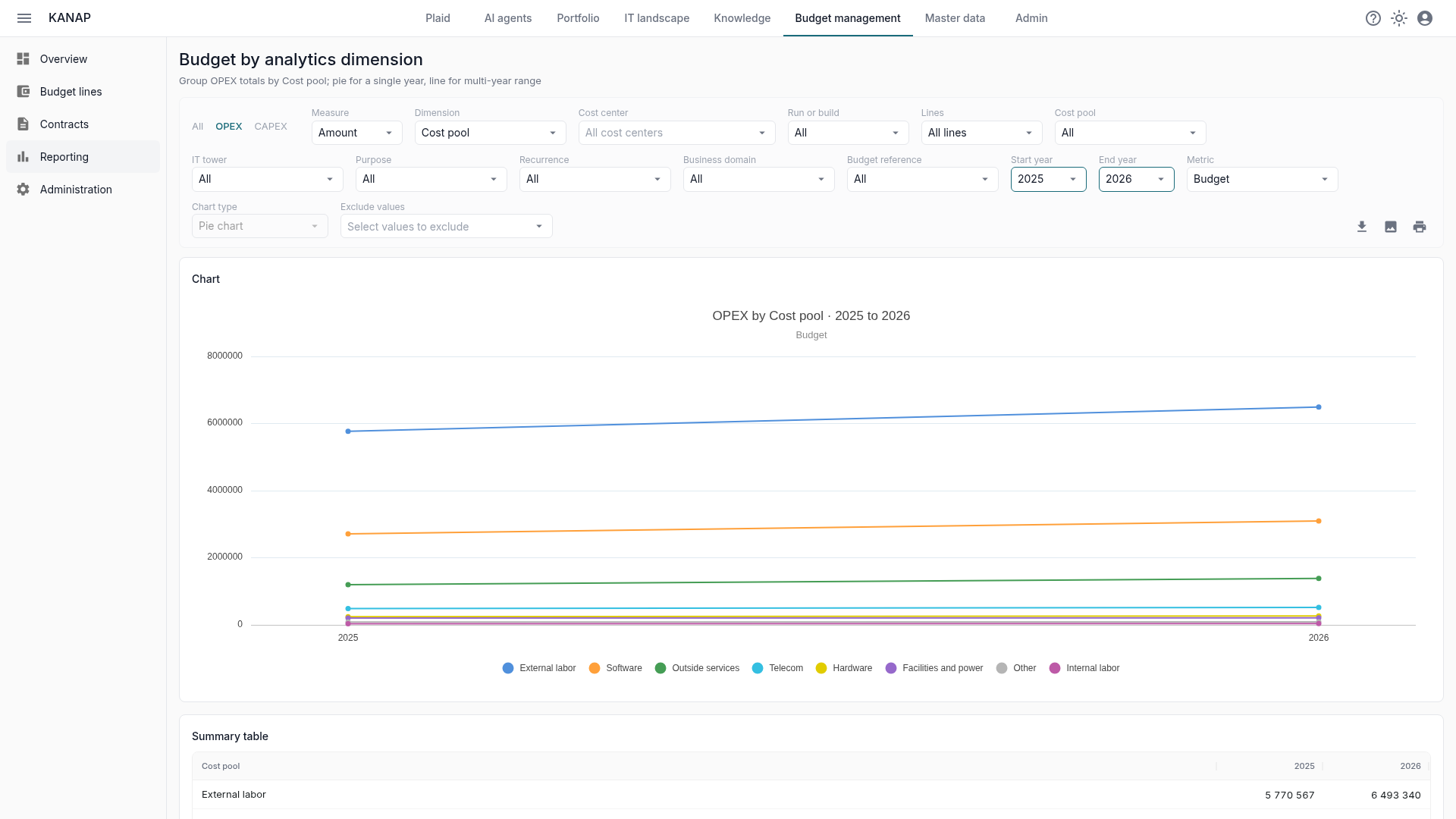1456x819 pixels.
Task: Switch to the Portfolio tab
Action: click(x=578, y=18)
